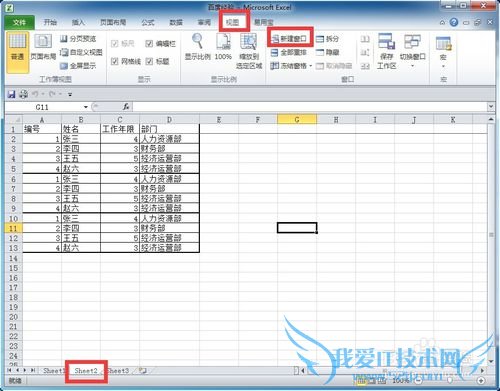Click Synchronous Scrolling icon
Viewport: 500px width, 391px height.
(365, 52)
